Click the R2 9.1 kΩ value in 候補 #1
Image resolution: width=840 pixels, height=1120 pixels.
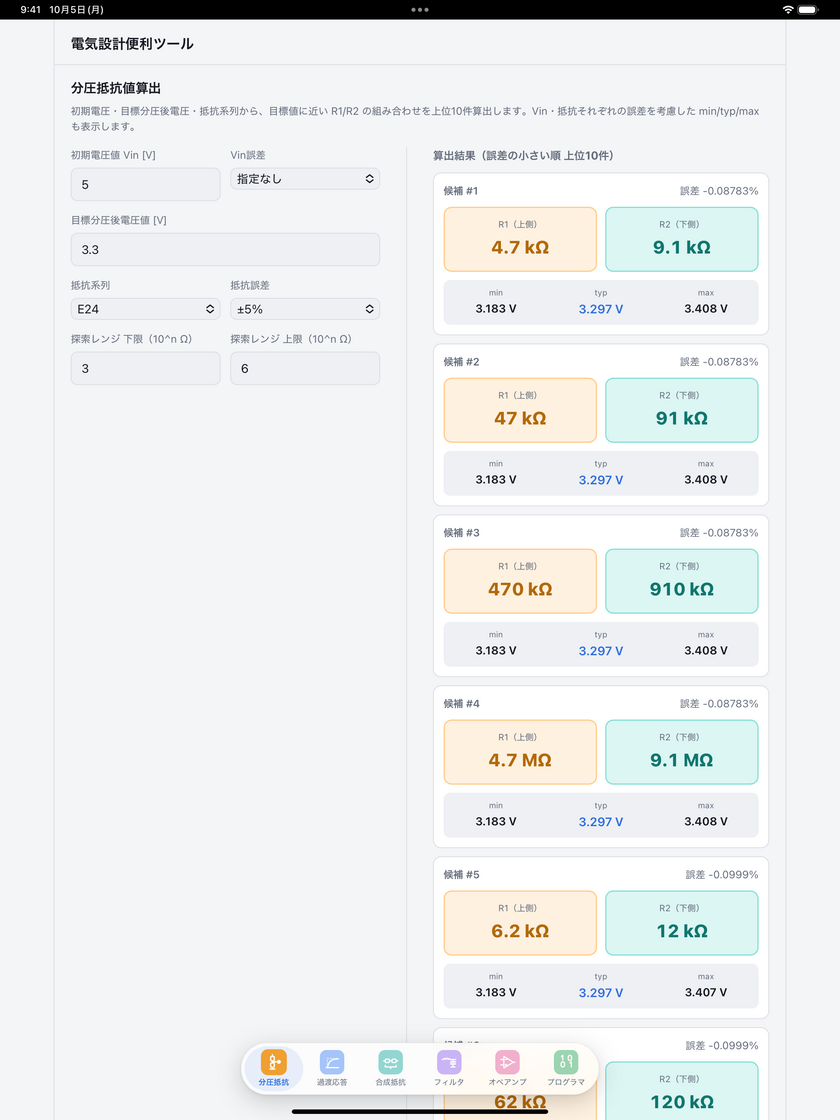point(681,247)
